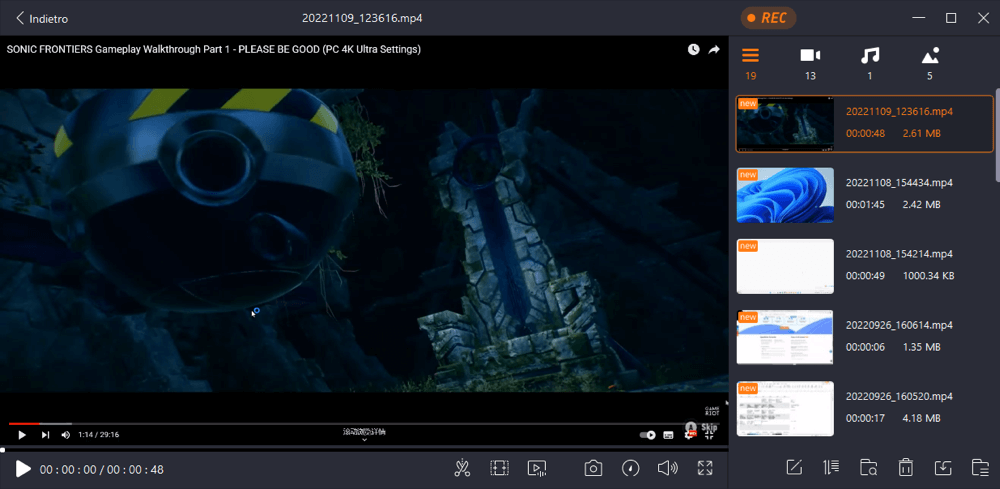Expand the chevron below video center text

tap(364, 440)
